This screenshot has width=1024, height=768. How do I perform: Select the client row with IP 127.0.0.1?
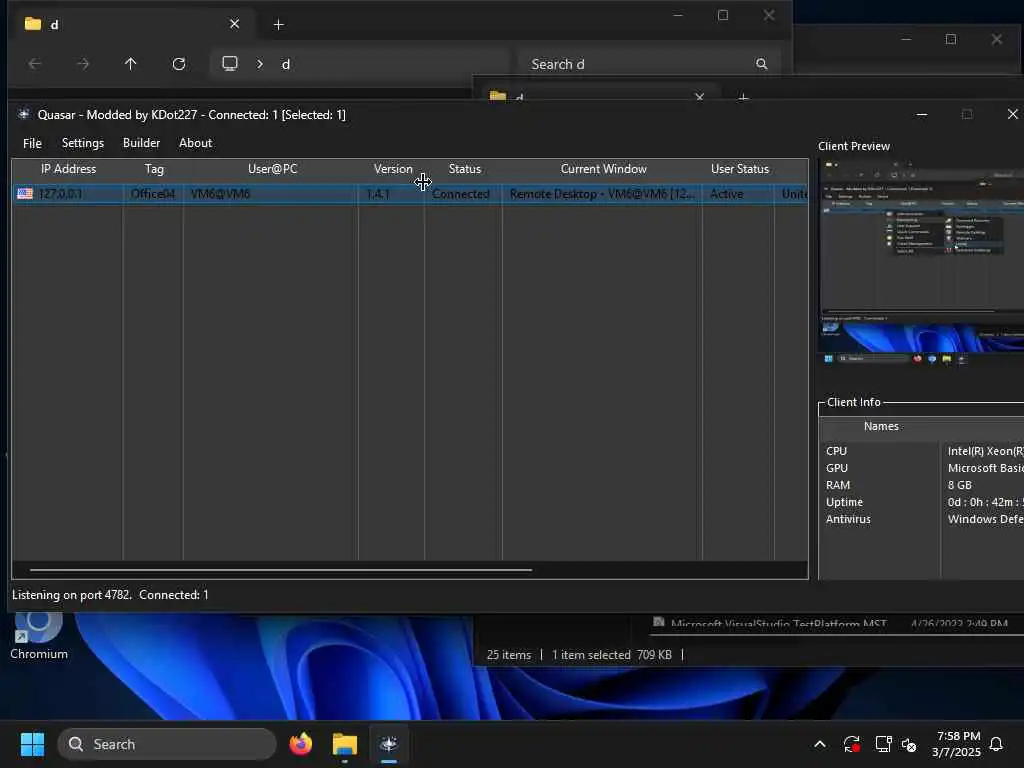click(410, 194)
